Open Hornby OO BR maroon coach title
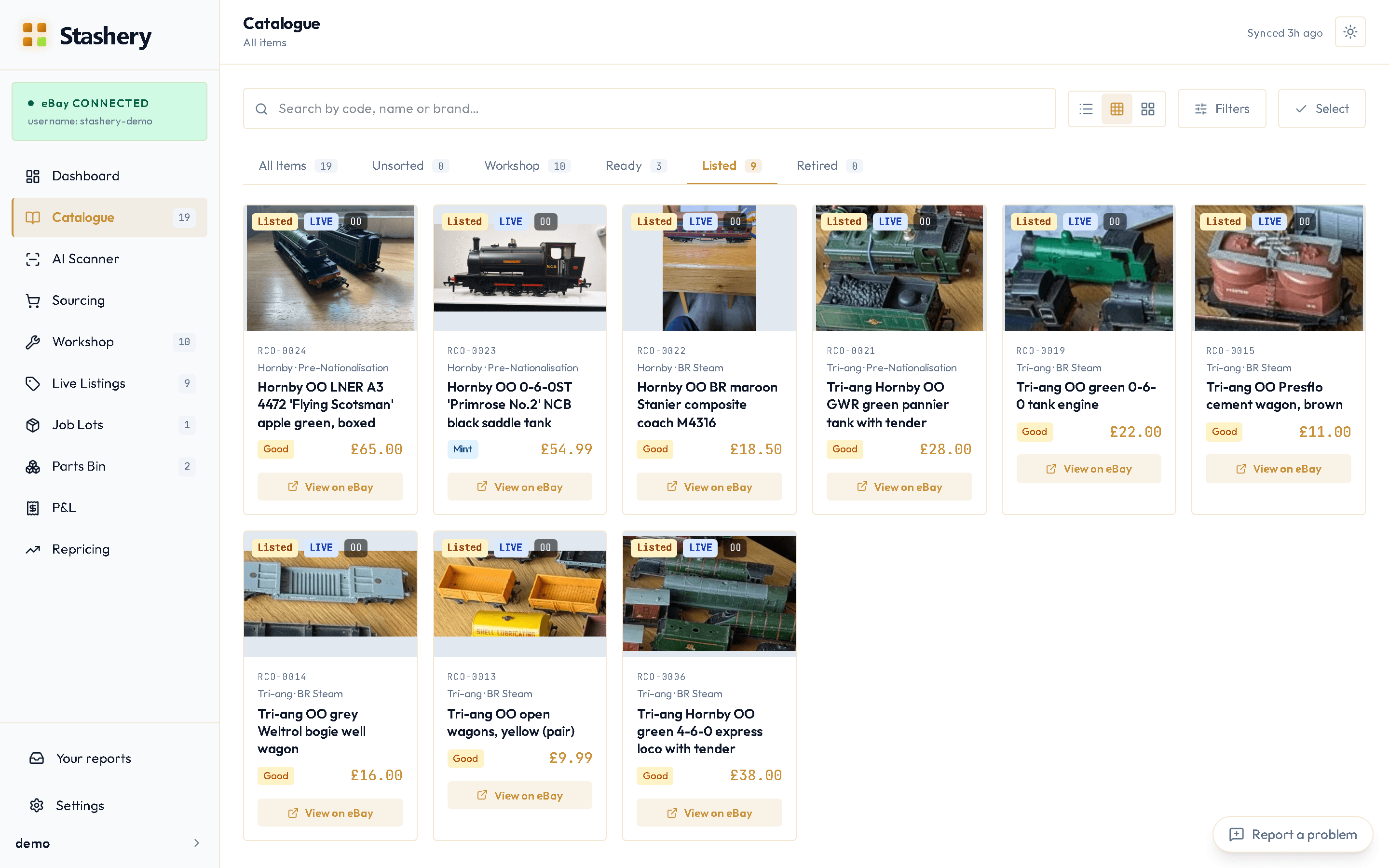This screenshot has height=868, width=1389. (707, 405)
